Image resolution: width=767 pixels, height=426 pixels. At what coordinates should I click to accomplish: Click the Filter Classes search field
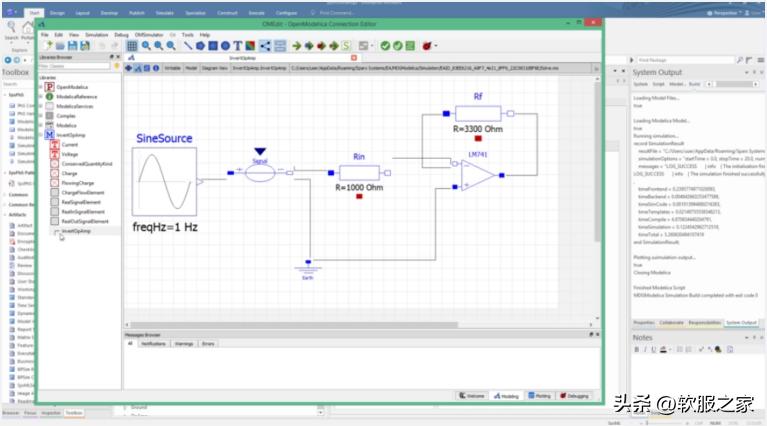click(x=80, y=67)
